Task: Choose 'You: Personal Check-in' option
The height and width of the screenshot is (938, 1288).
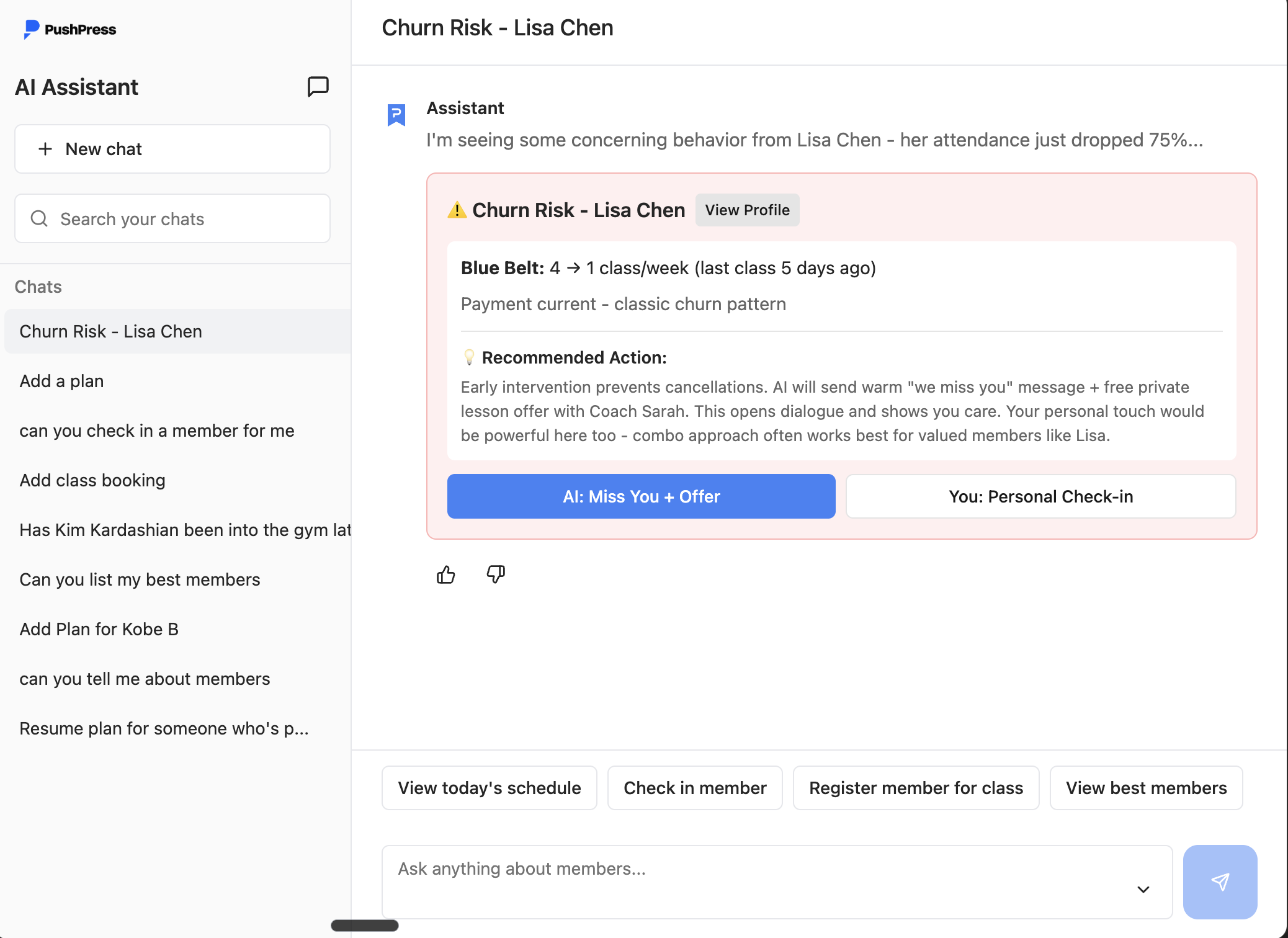Action: [1040, 496]
